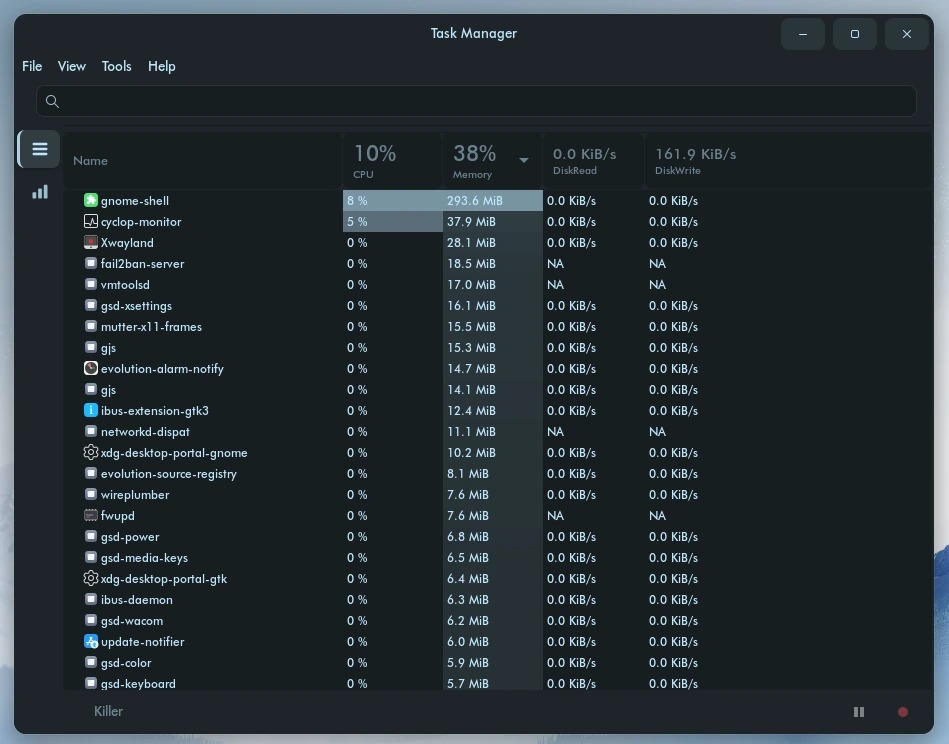
Task: Click the xdg-desktop-portal-gnome gear icon
Action: (91, 452)
